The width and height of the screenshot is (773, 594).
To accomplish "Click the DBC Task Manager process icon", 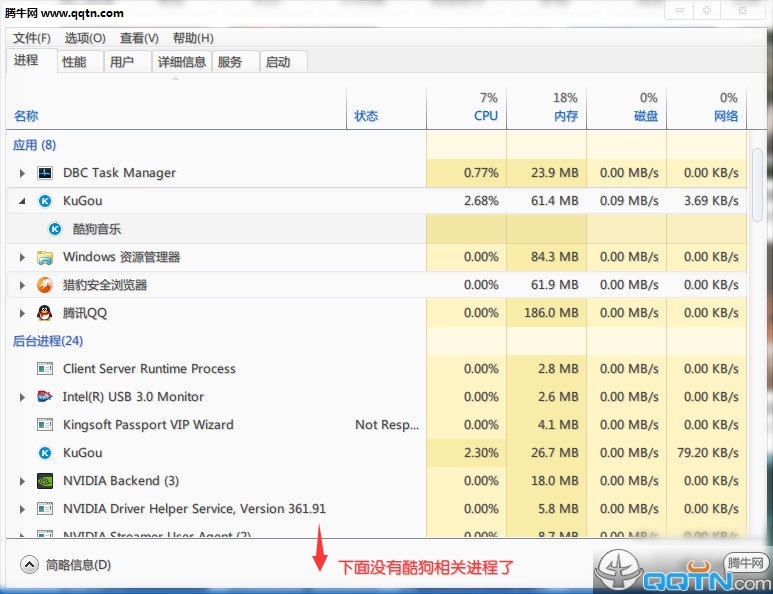I will coord(45,173).
